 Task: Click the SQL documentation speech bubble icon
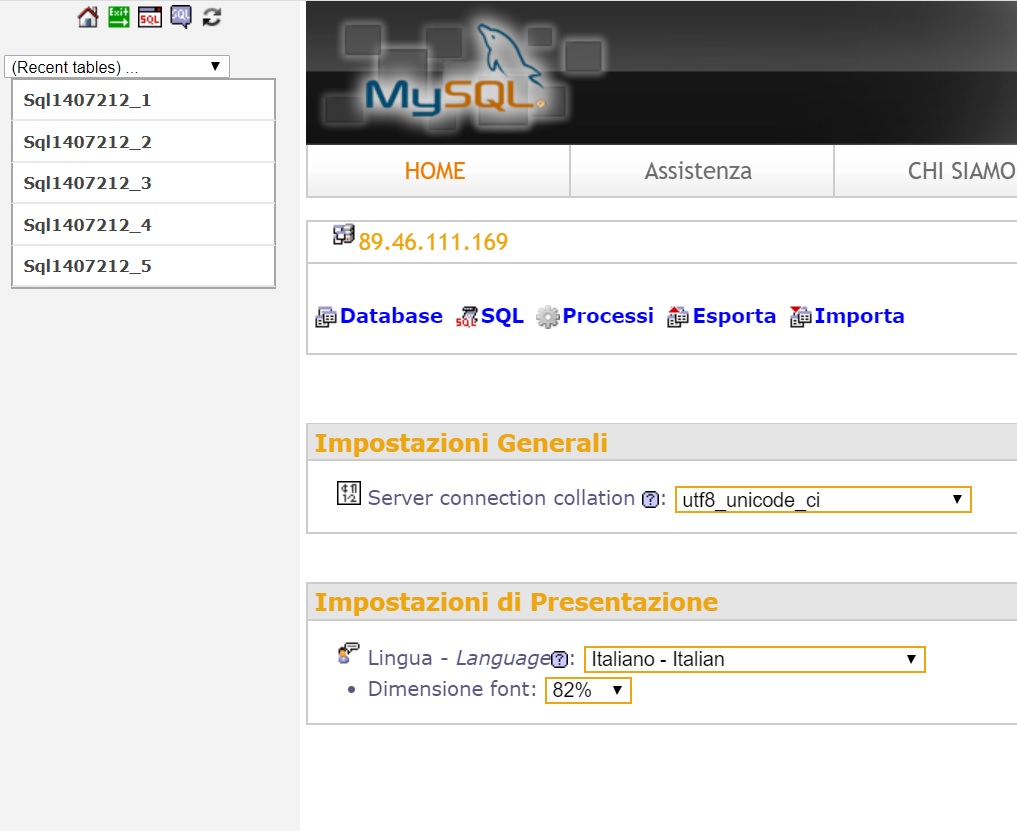(x=180, y=17)
